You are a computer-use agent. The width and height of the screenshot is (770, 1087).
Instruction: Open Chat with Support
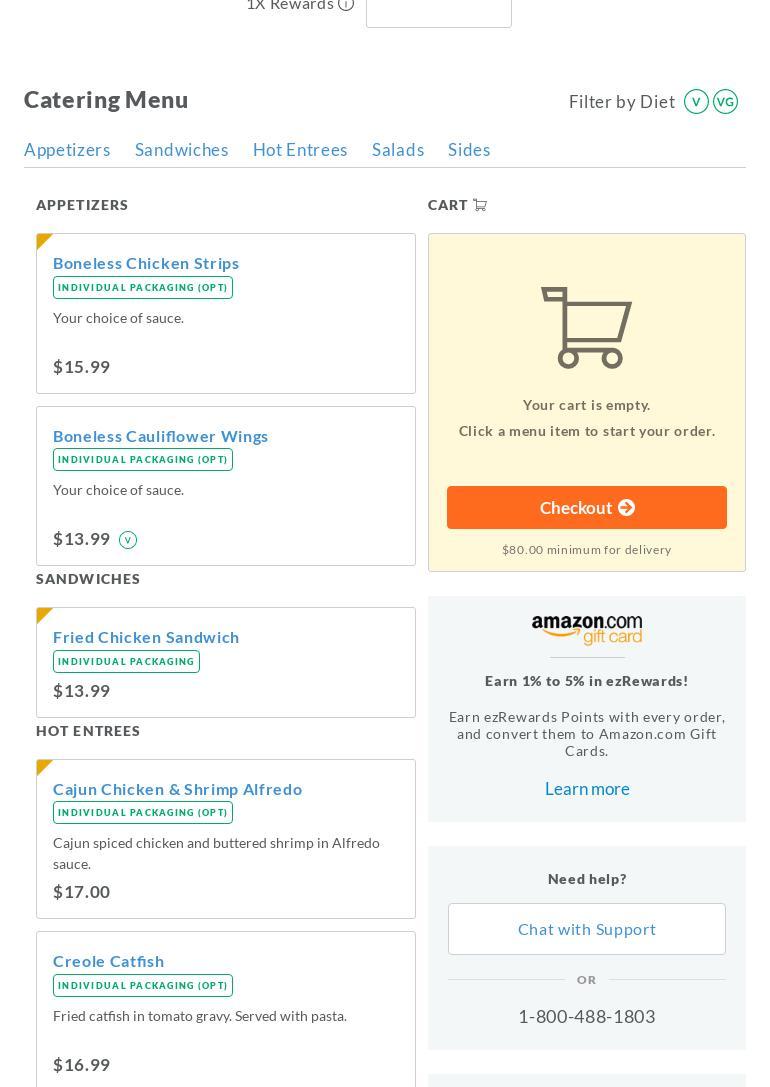pyautogui.click(x=587, y=929)
